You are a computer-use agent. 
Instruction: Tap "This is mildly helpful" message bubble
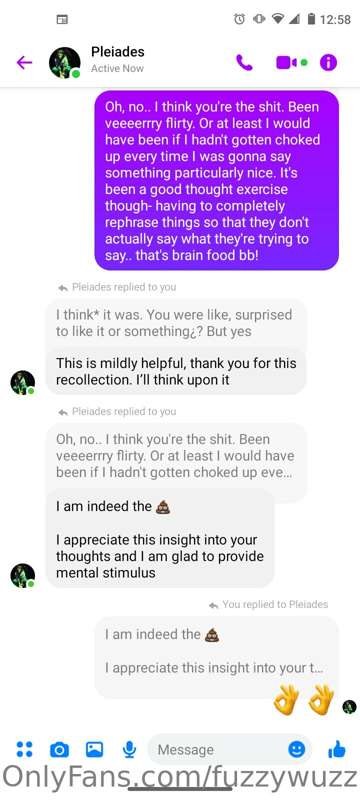coord(176,371)
